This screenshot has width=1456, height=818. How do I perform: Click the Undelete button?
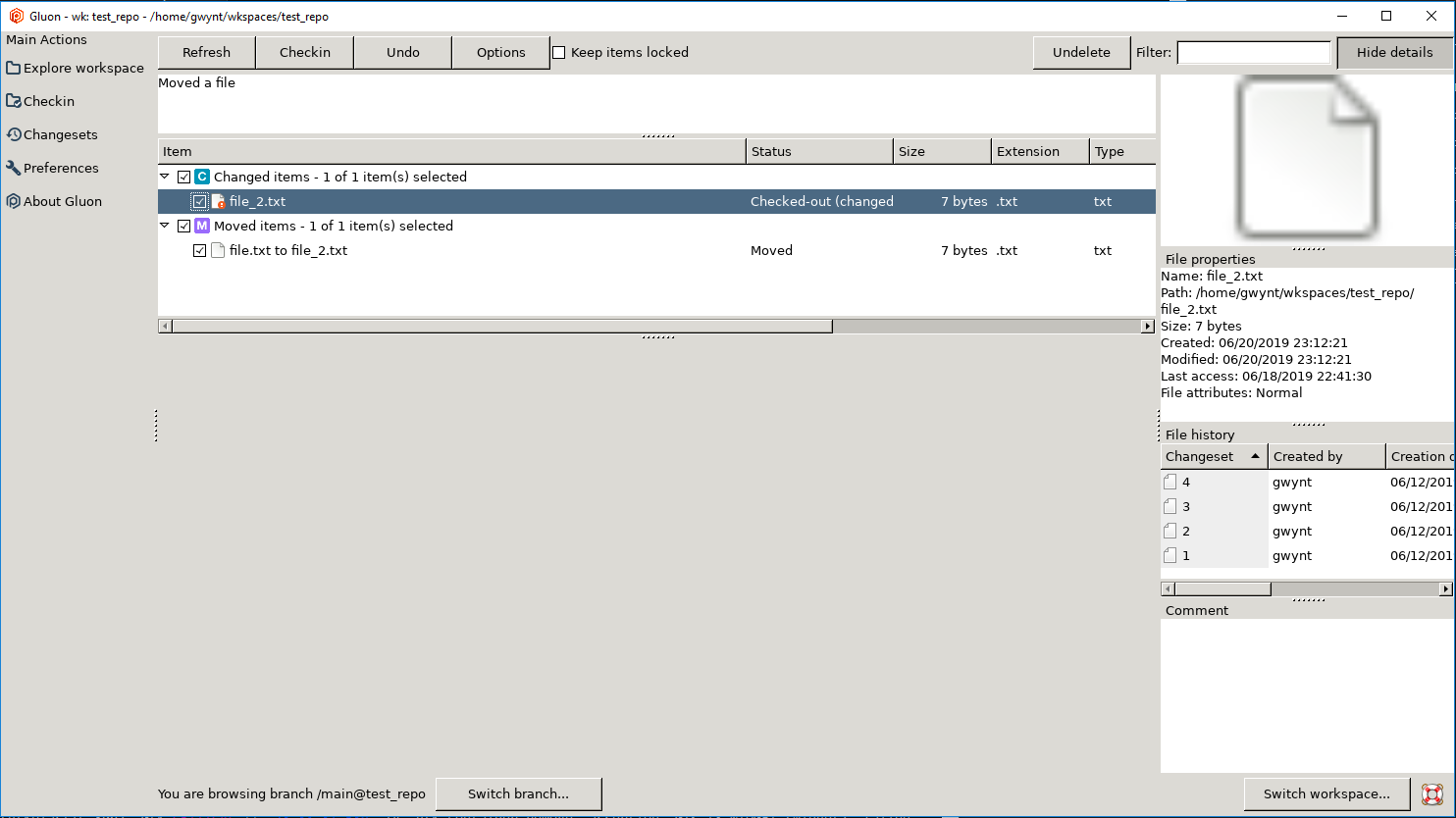[1080, 52]
